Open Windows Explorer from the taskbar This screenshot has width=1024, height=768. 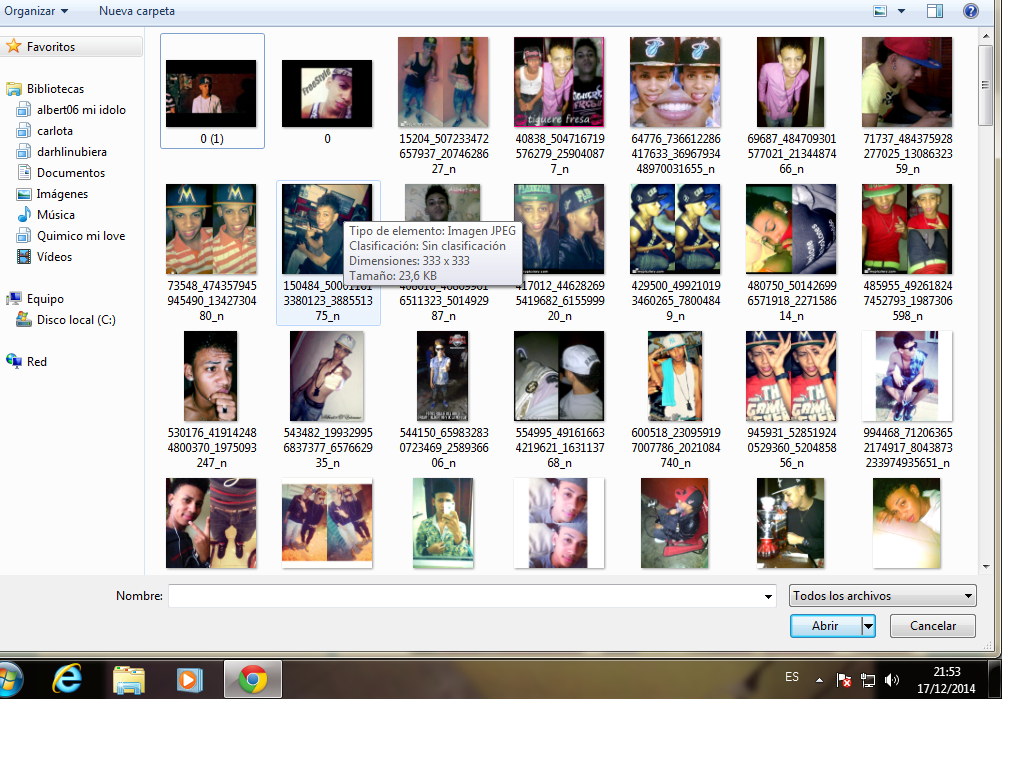(129, 679)
